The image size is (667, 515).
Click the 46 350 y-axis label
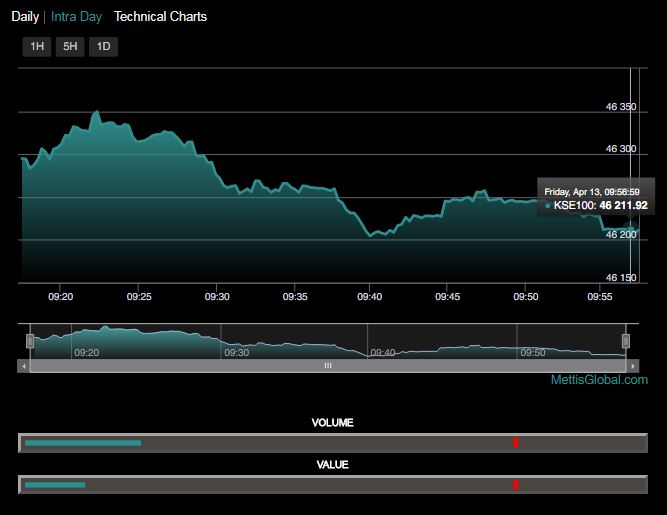click(x=621, y=107)
